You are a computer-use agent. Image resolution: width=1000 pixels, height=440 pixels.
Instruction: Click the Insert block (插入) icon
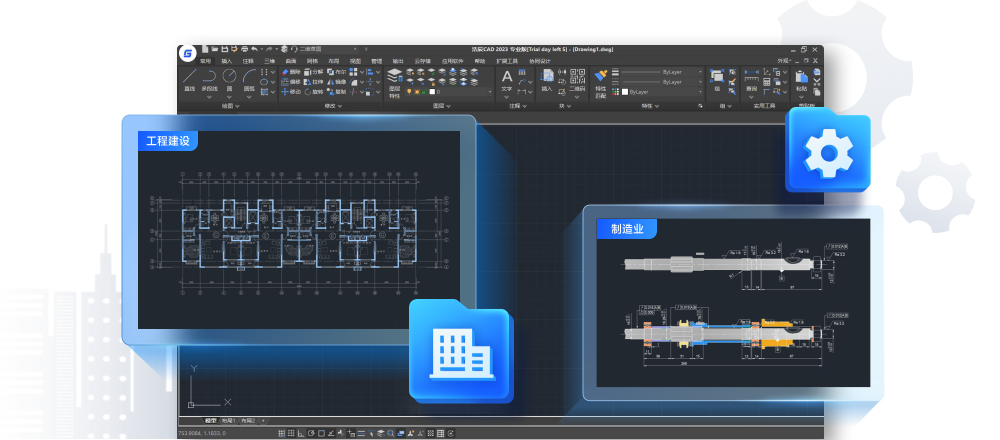point(547,81)
